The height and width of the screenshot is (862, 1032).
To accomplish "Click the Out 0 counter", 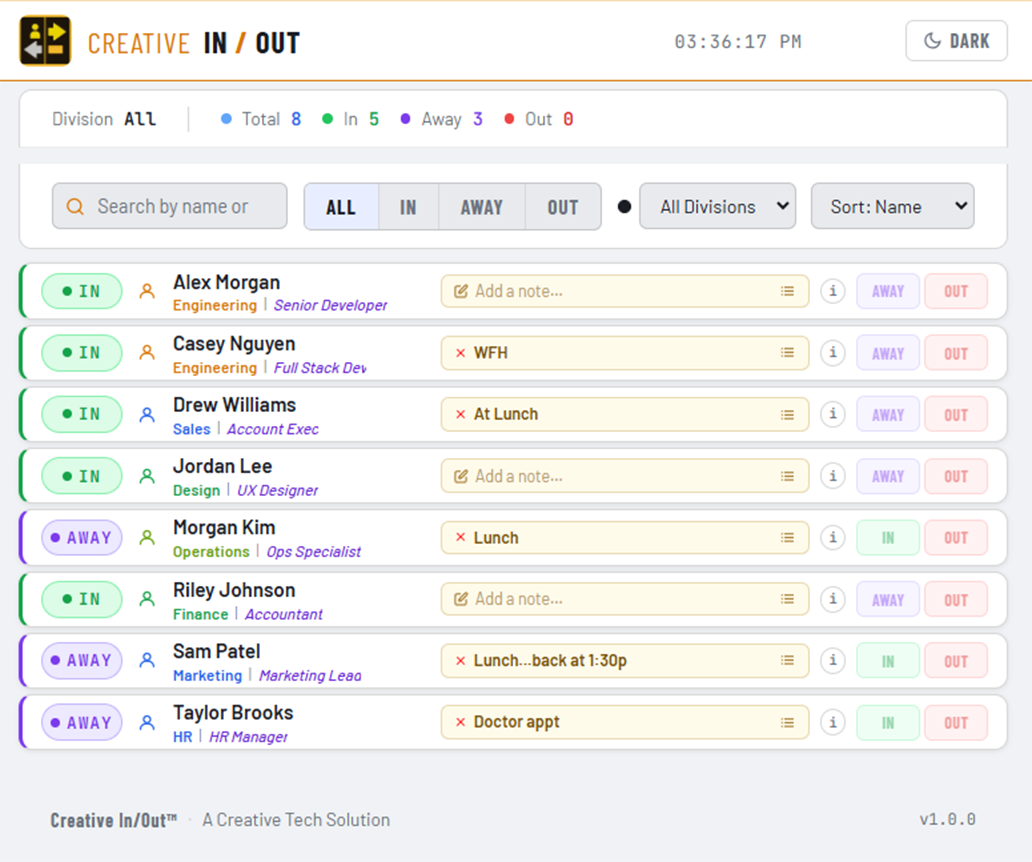I will click(x=538, y=119).
